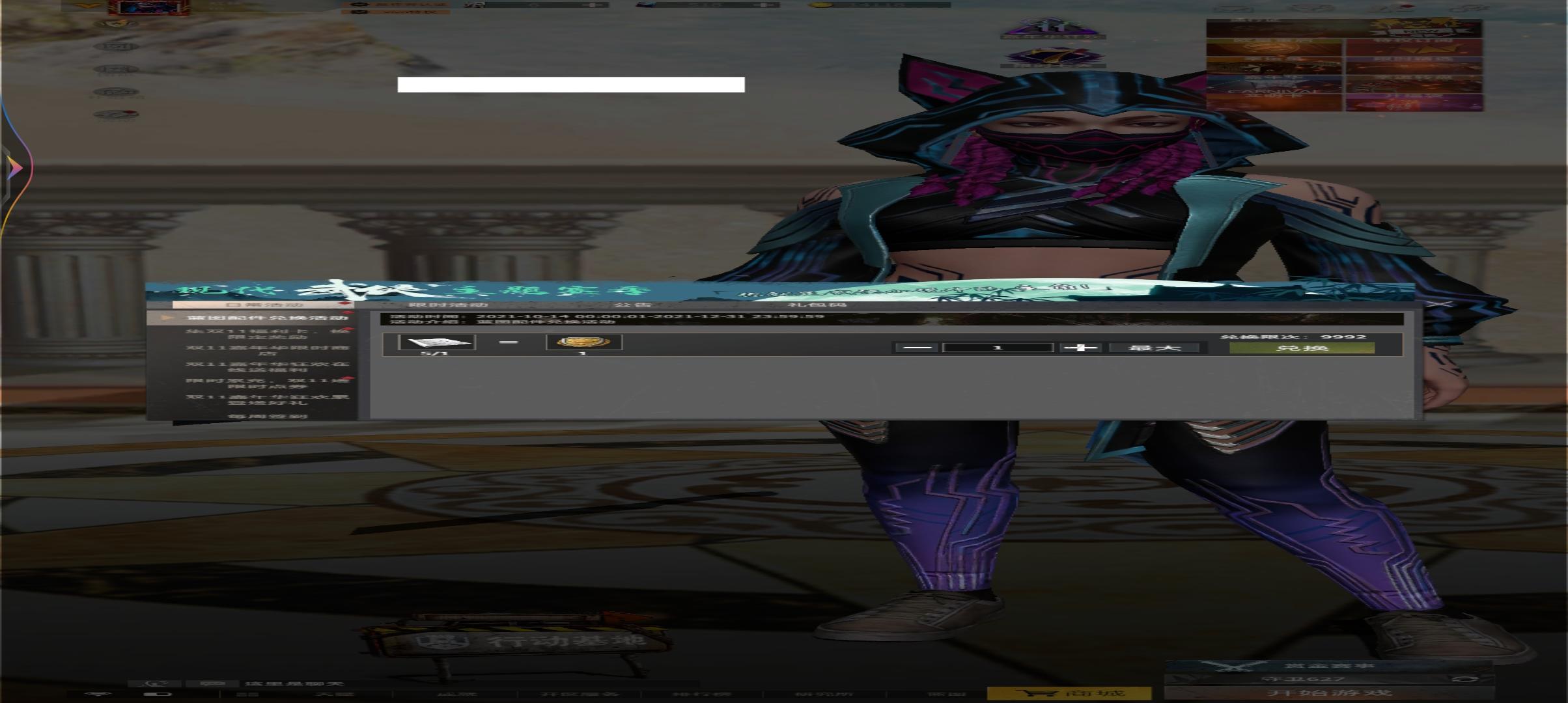
Task: Open the 双11嘉年华限时商店 activity entry
Action: coord(267,350)
